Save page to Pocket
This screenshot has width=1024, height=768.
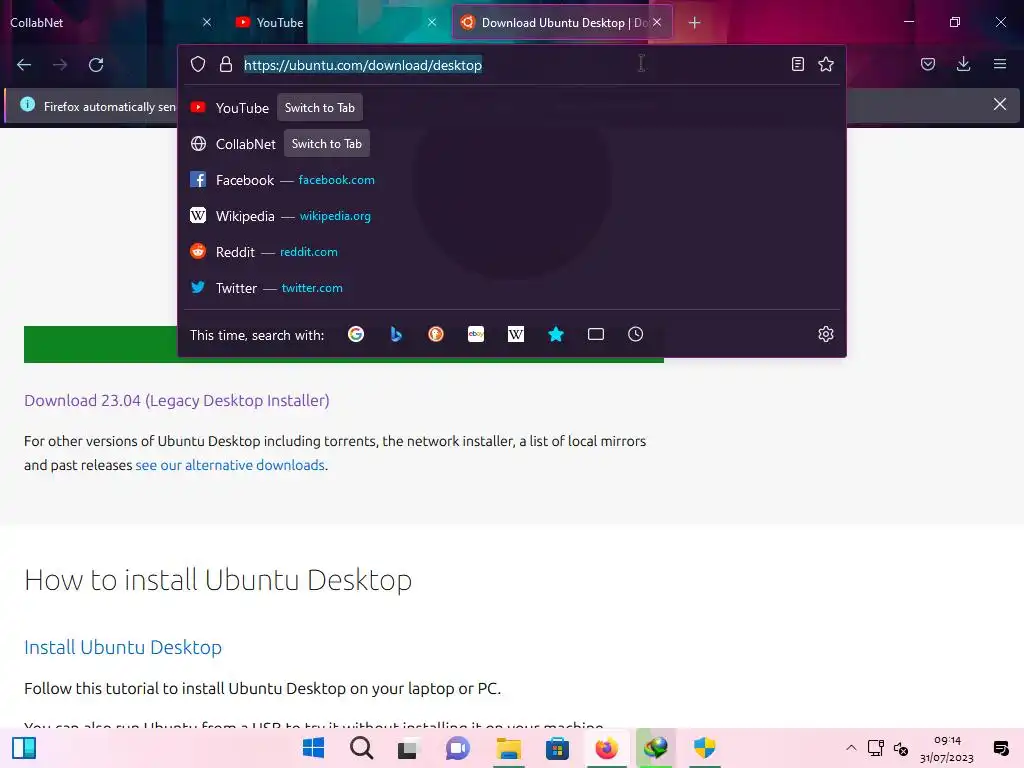[928, 64]
